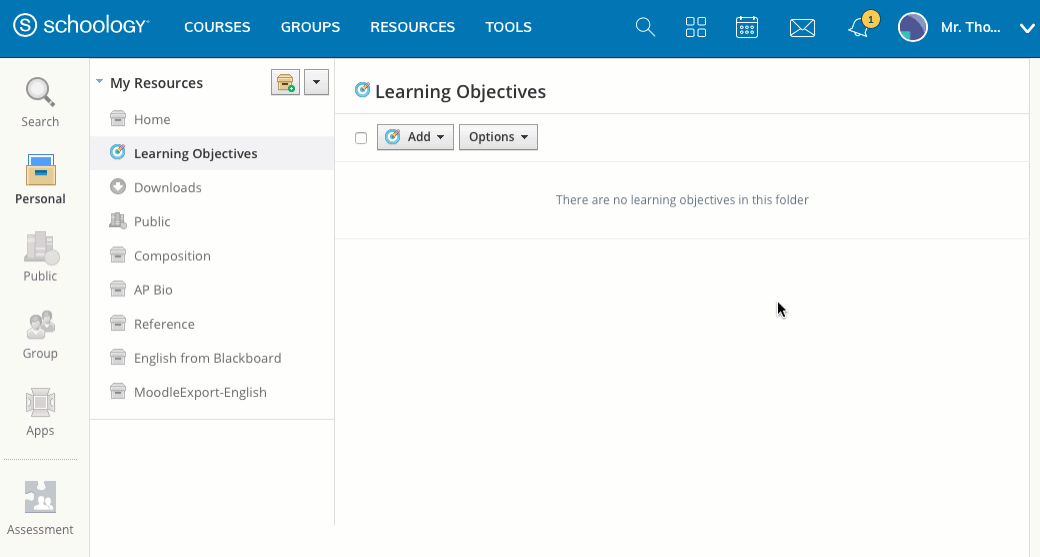Open the Options dropdown
This screenshot has width=1040, height=557.
coord(498,137)
